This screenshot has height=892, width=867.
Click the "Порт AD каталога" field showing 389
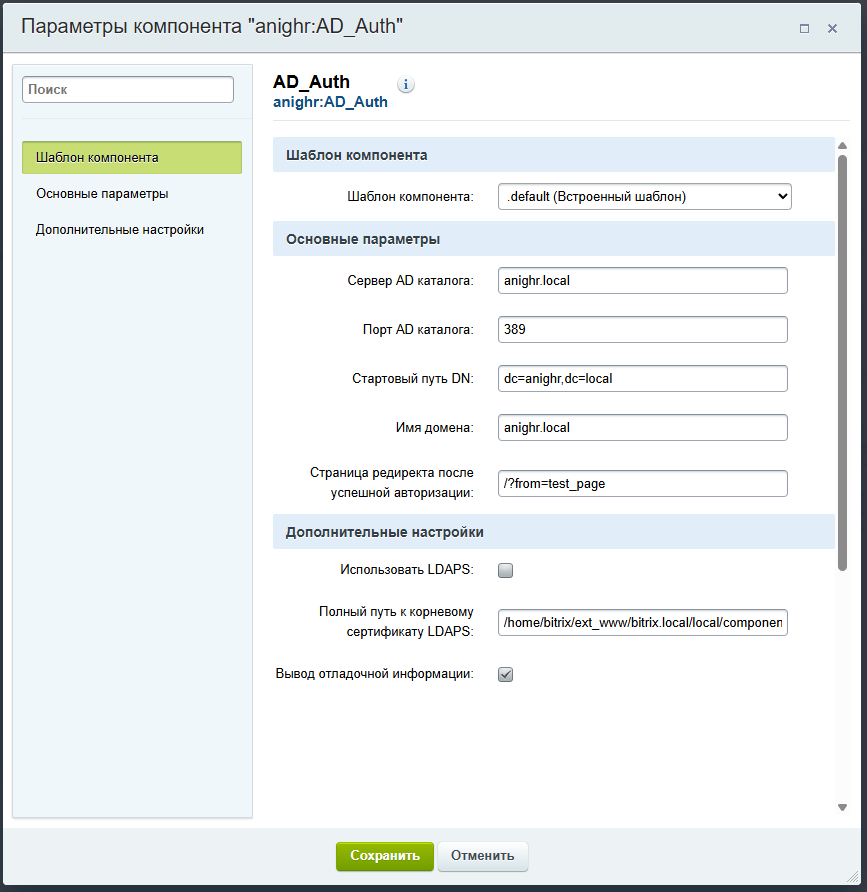pyautogui.click(x=643, y=329)
